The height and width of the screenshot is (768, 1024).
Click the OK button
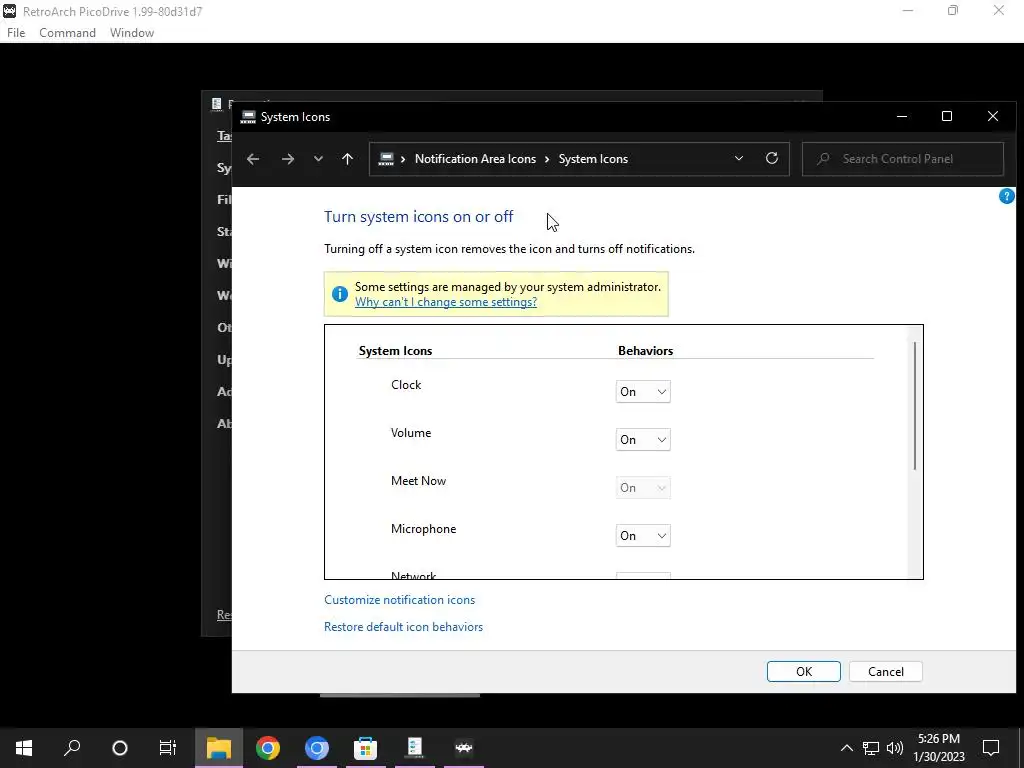point(803,671)
